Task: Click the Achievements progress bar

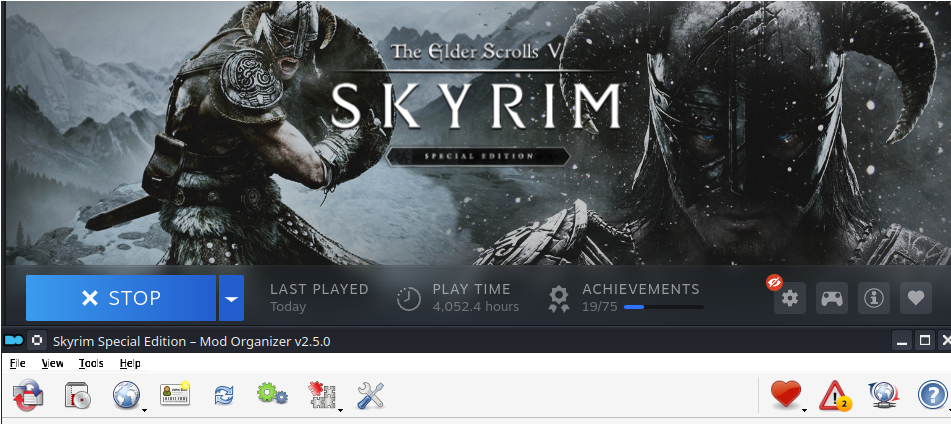Action: (664, 307)
